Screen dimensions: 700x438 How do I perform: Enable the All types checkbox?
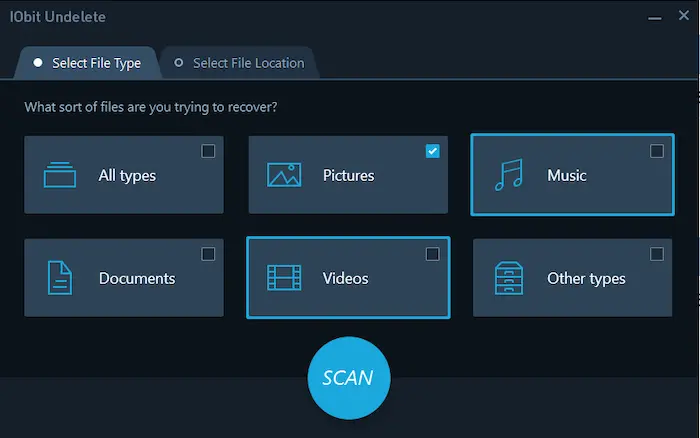coord(208,151)
